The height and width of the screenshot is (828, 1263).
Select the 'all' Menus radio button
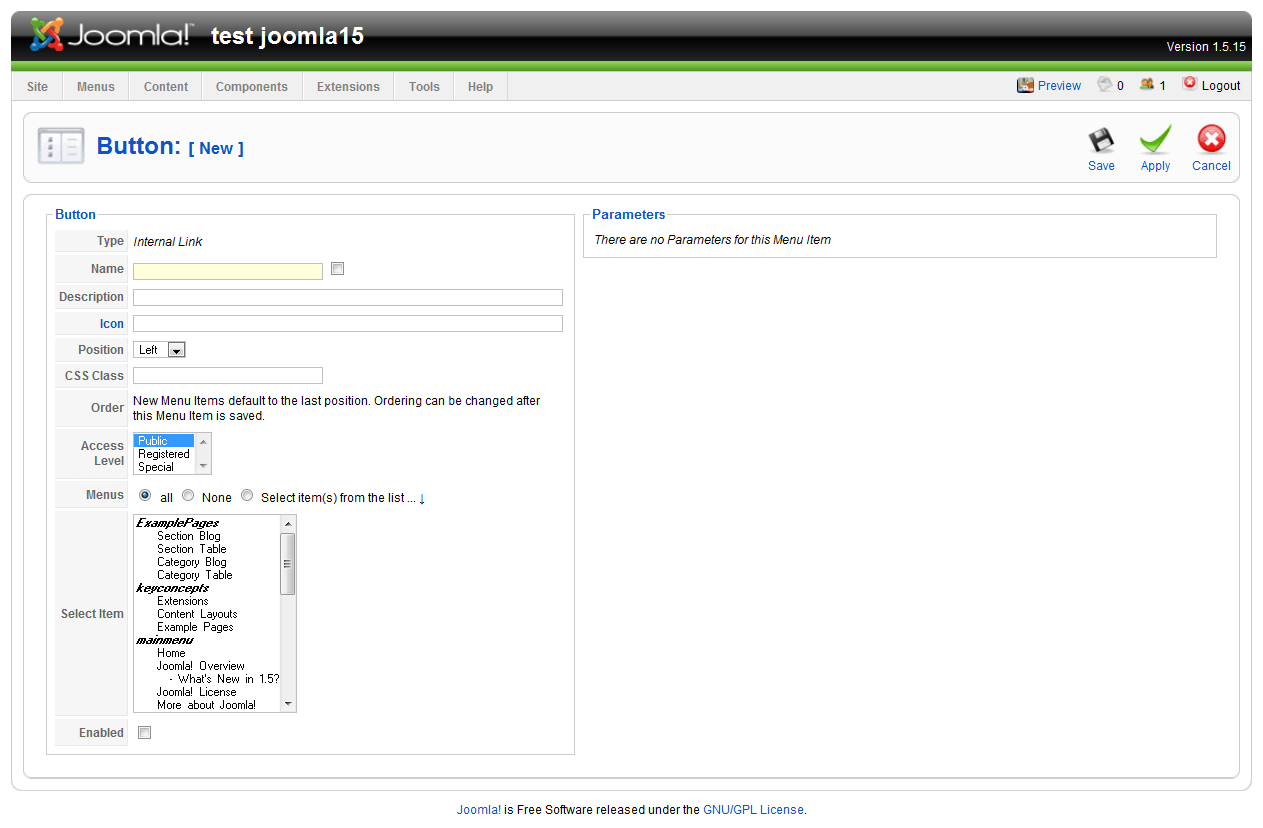point(145,495)
